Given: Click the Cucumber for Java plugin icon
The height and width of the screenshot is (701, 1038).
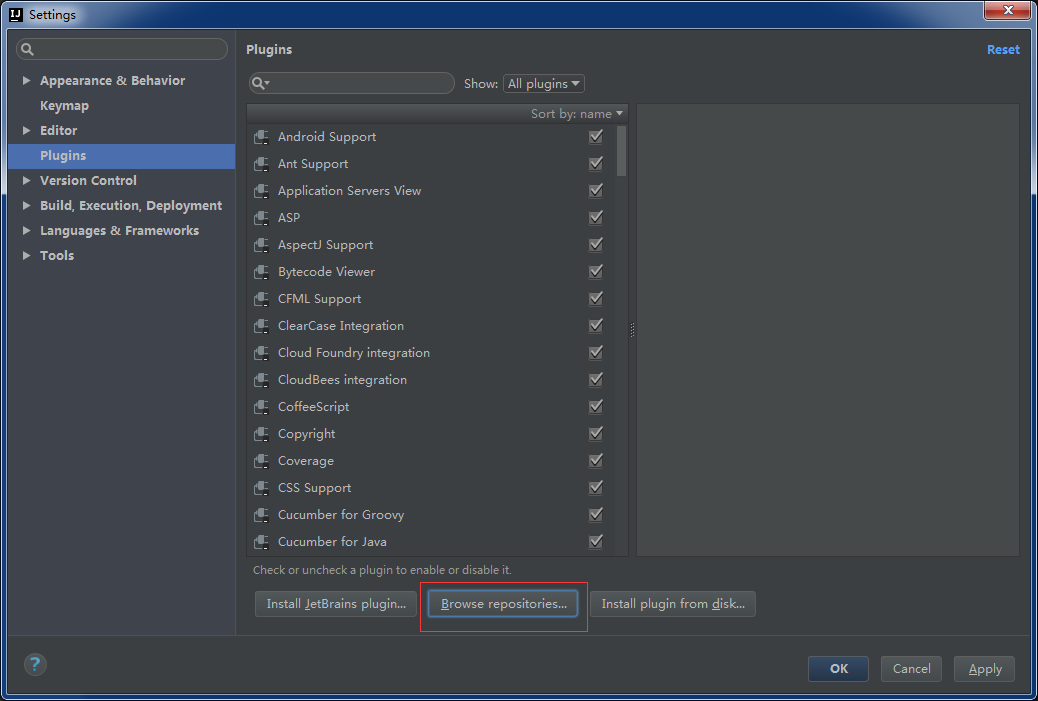Looking at the screenshot, I should click(x=261, y=542).
